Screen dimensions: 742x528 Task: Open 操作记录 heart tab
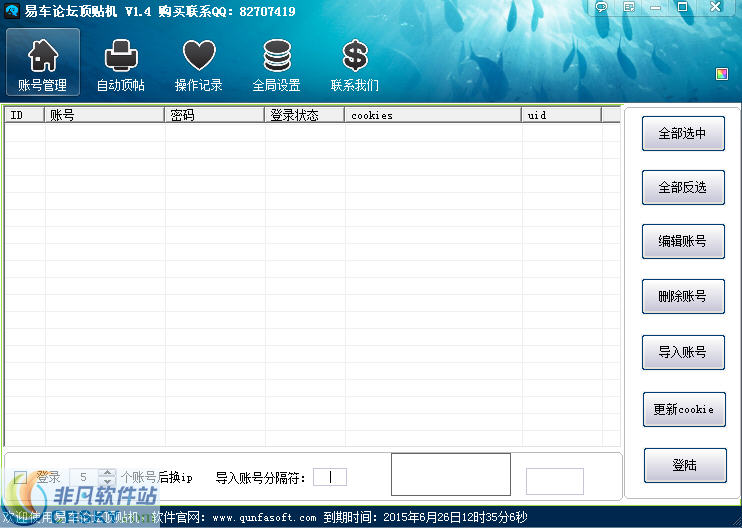pyautogui.click(x=199, y=65)
